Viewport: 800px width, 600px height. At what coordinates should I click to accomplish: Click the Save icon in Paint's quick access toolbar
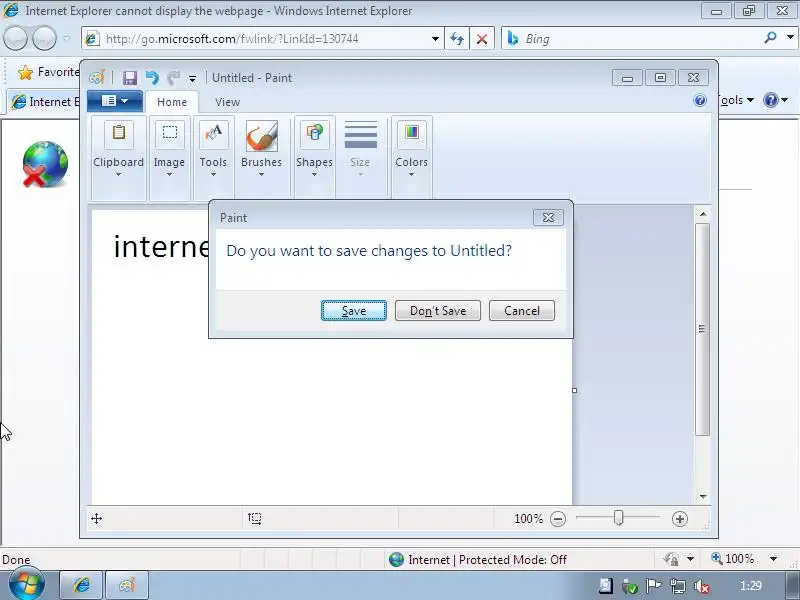[130, 78]
